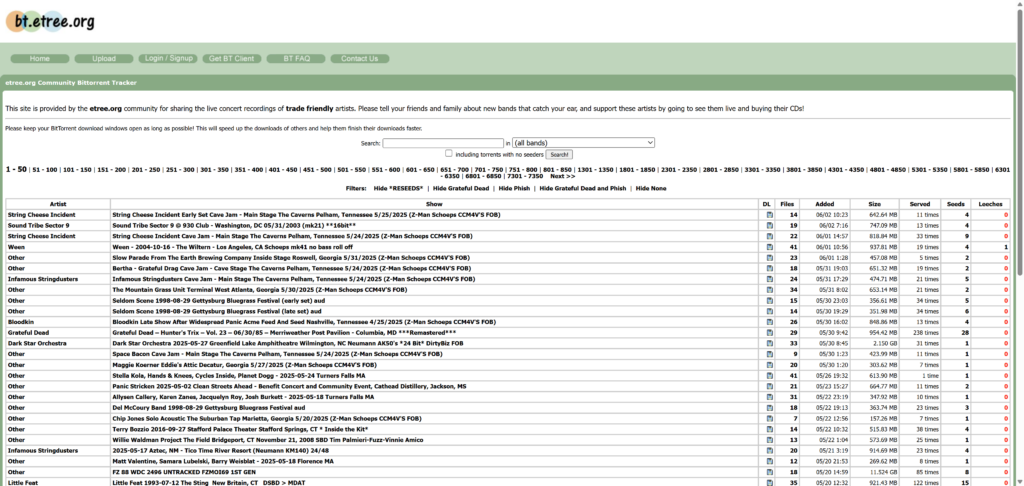
Task: Open Sound Tribe Sector 9 artist link
Action: (x=39, y=225)
